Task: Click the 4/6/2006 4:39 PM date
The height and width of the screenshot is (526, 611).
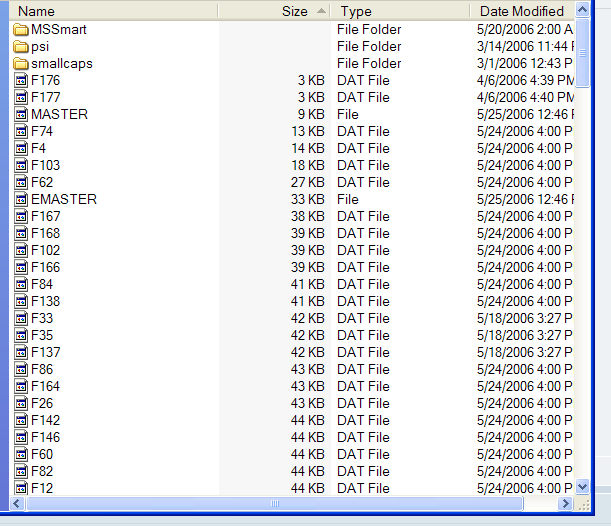Action: point(525,81)
